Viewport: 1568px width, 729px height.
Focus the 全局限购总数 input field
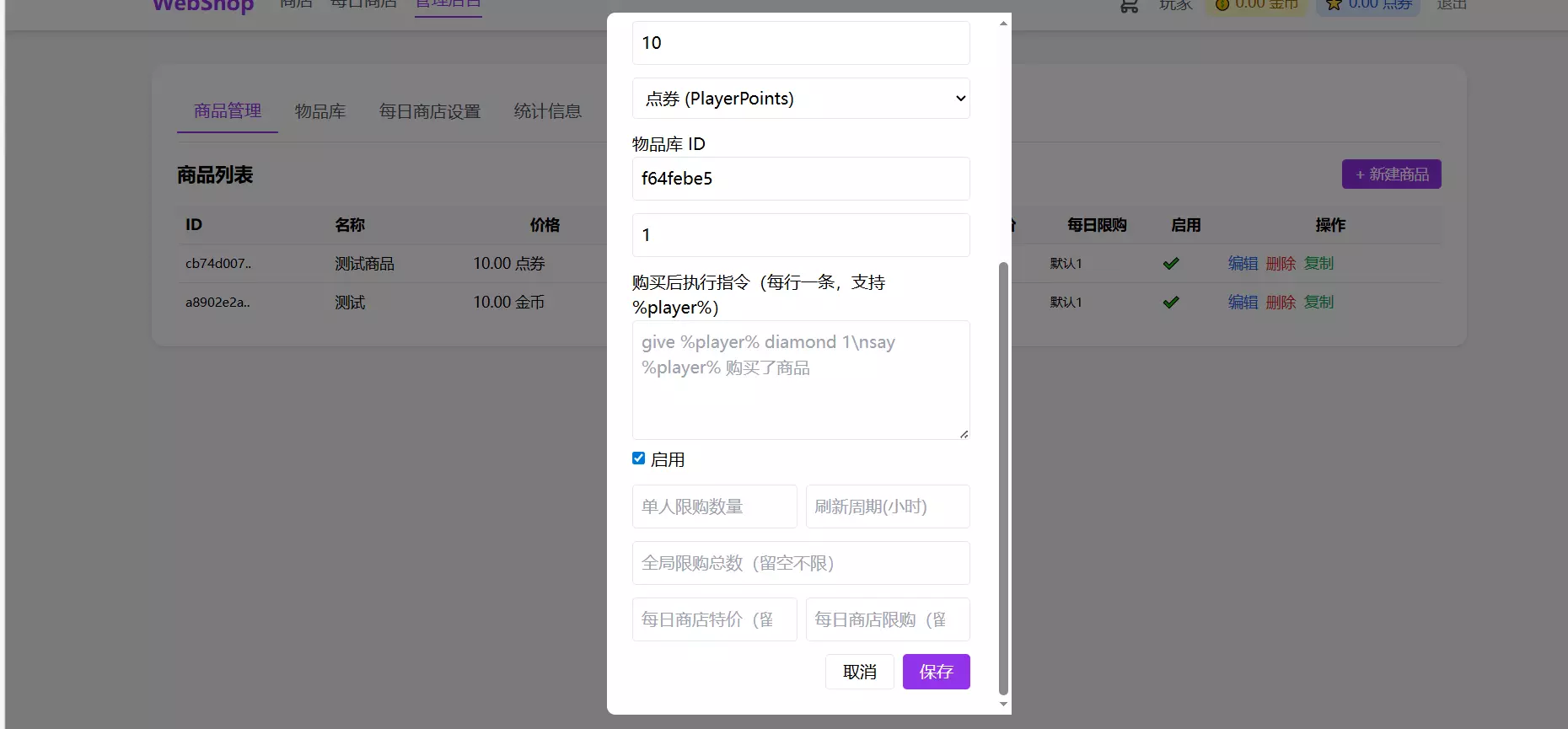tap(801, 563)
